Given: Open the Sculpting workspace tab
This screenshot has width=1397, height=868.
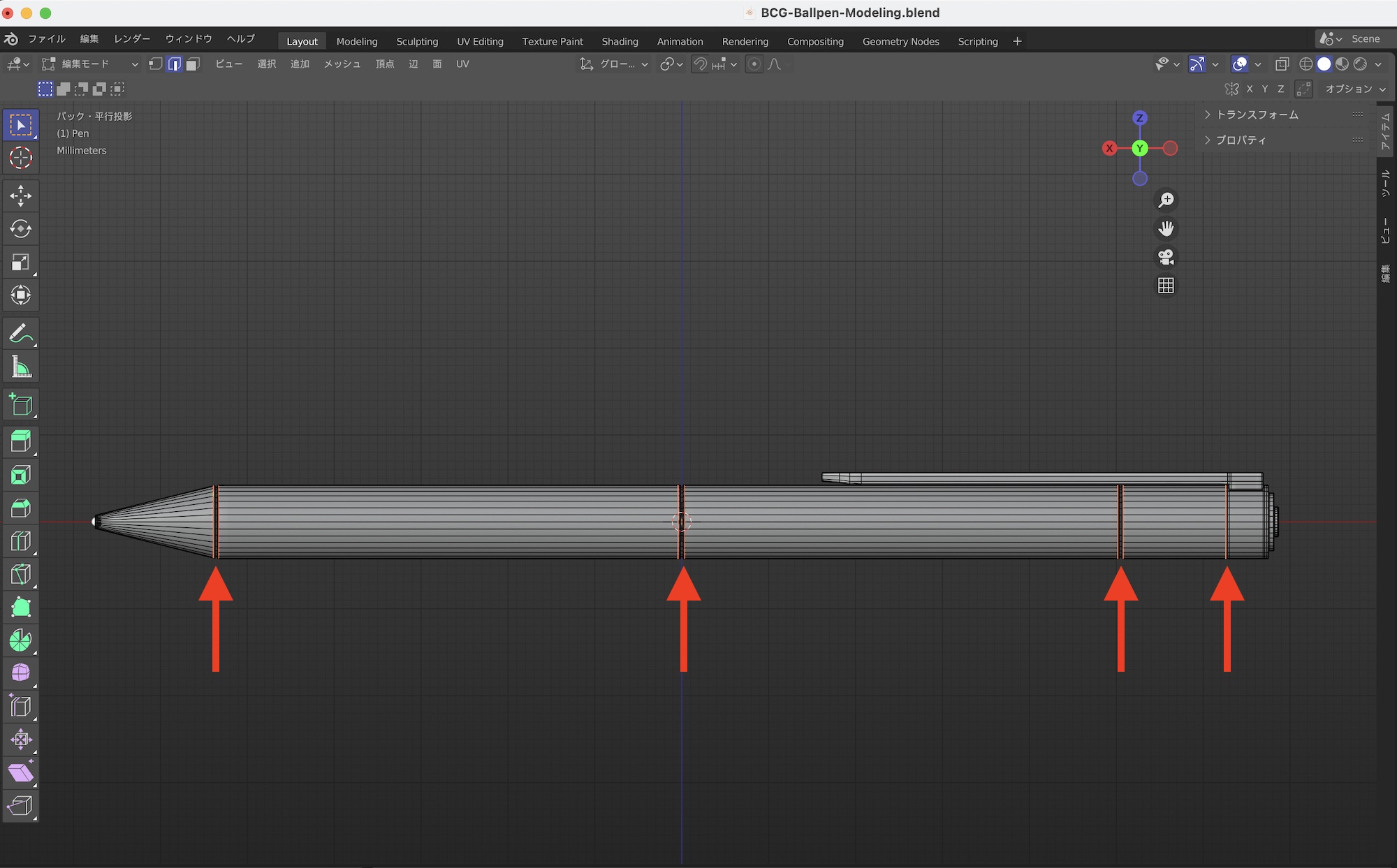Looking at the screenshot, I should 417,41.
